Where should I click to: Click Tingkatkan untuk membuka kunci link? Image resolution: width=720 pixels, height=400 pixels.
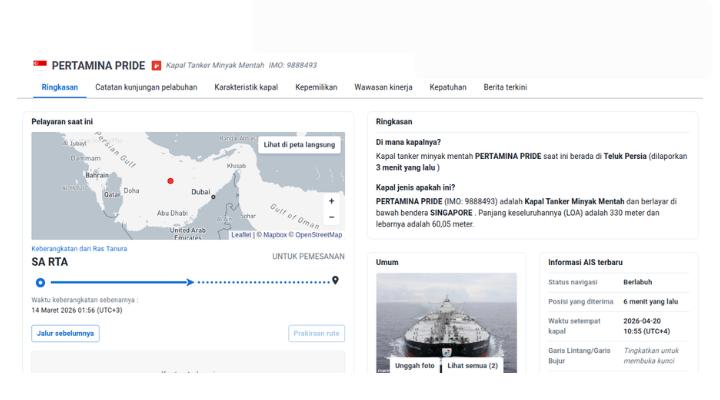[x=656, y=355]
